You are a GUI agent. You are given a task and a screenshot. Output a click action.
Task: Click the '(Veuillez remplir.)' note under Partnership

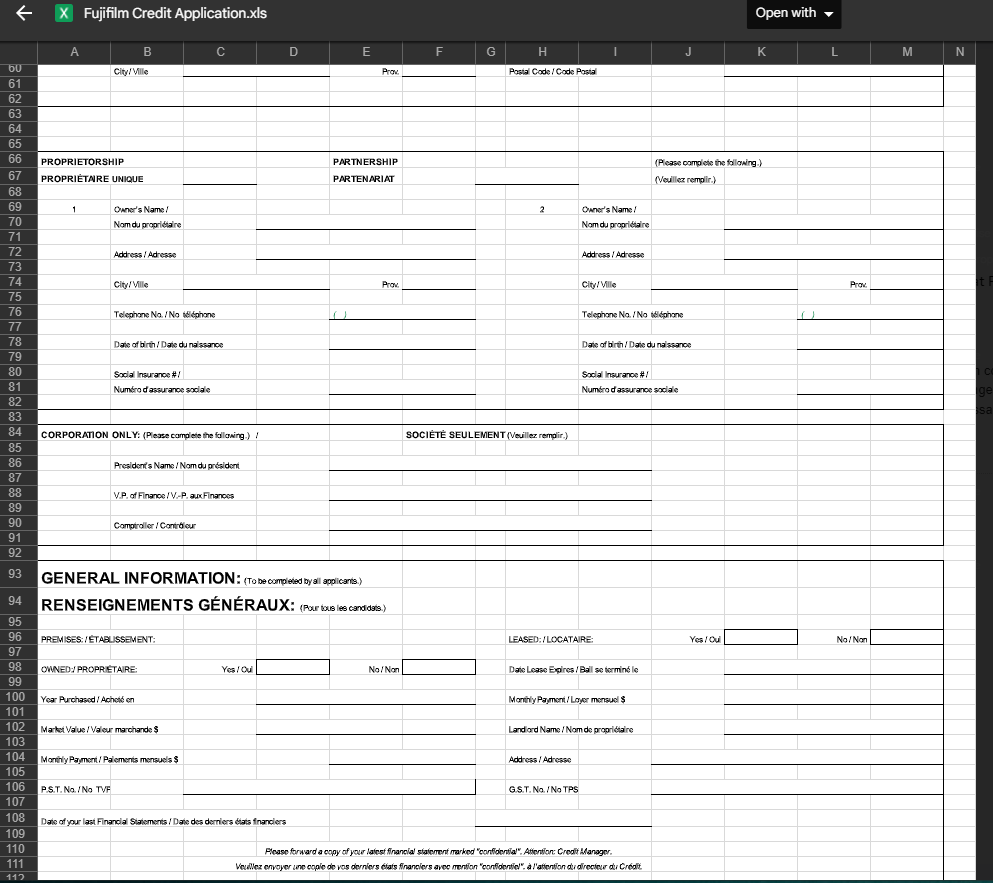(685, 179)
